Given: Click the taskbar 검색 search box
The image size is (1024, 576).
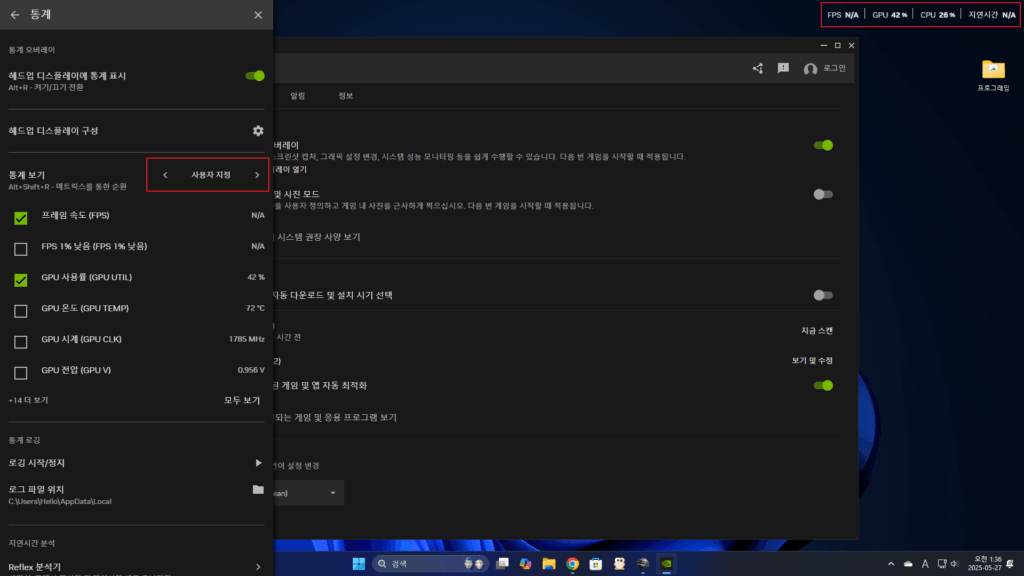Looking at the screenshot, I should [430, 564].
